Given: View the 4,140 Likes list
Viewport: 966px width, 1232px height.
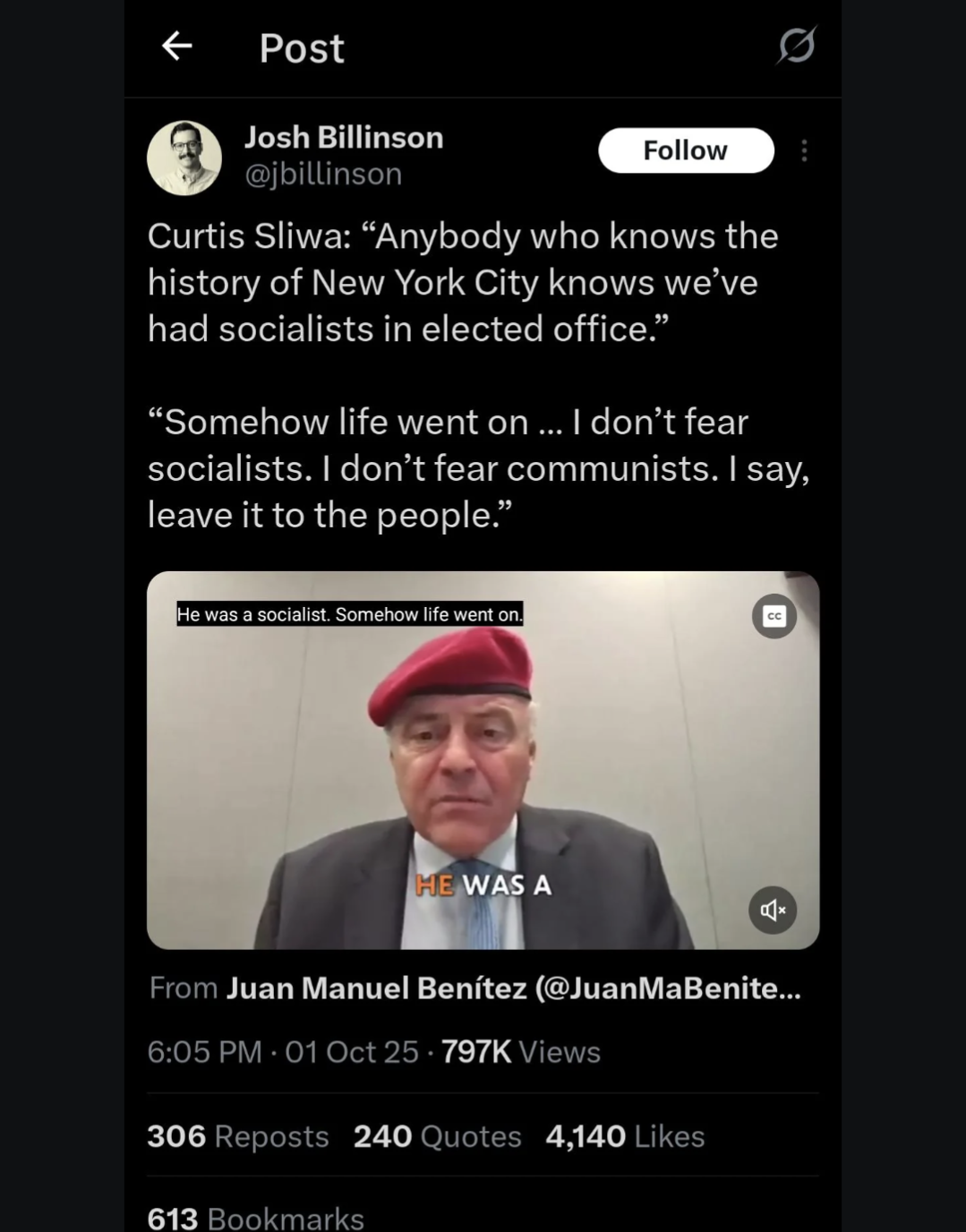Looking at the screenshot, I should pos(625,1136).
